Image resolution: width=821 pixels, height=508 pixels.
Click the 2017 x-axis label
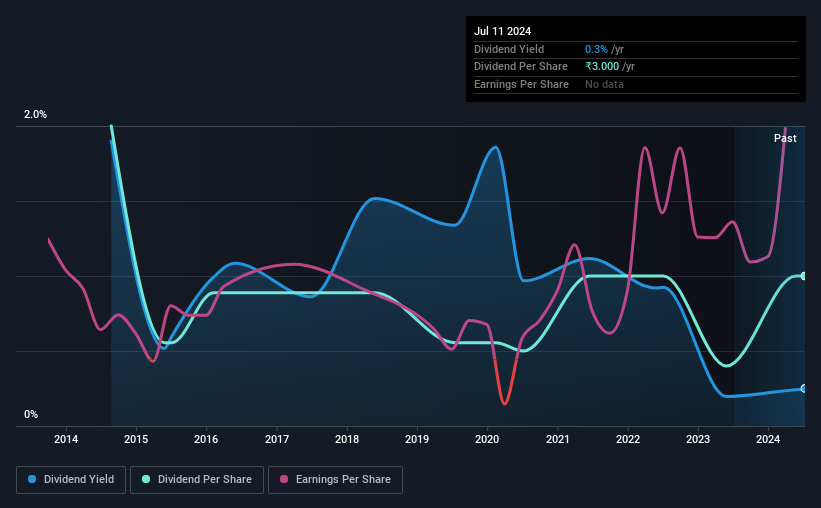pyautogui.click(x=277, y=439)
